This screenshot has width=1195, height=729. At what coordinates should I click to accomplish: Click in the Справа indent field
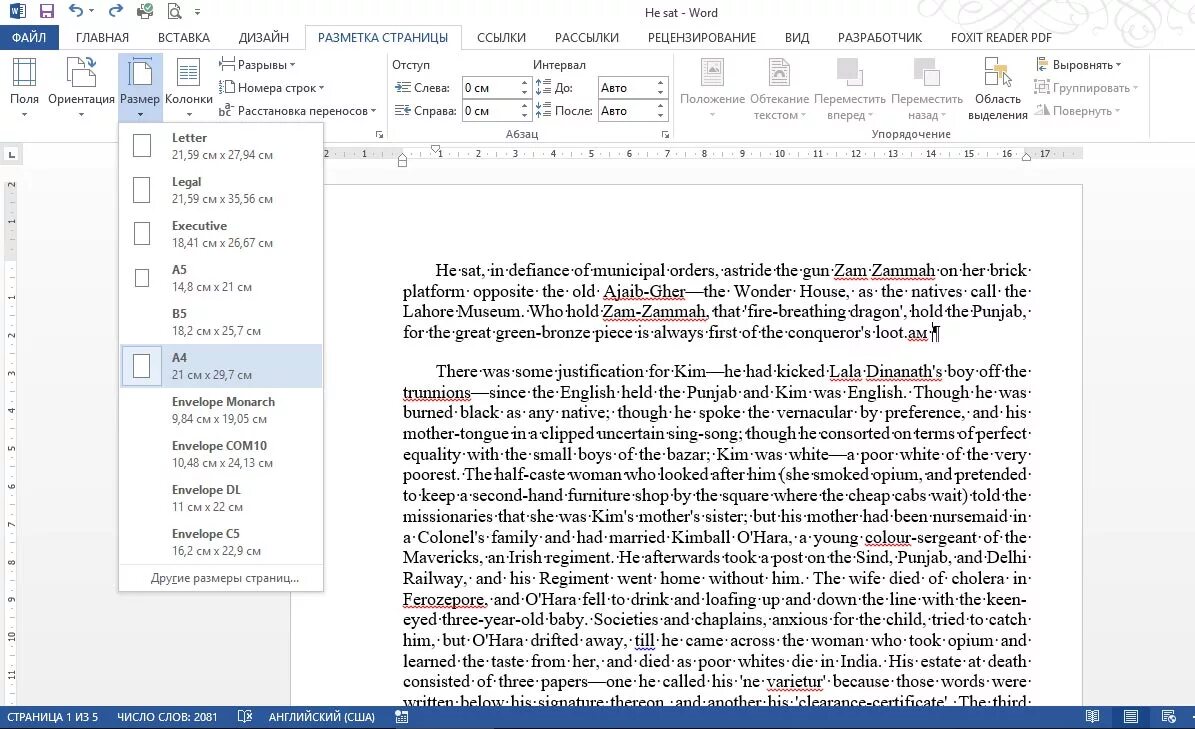click(489, 110)
